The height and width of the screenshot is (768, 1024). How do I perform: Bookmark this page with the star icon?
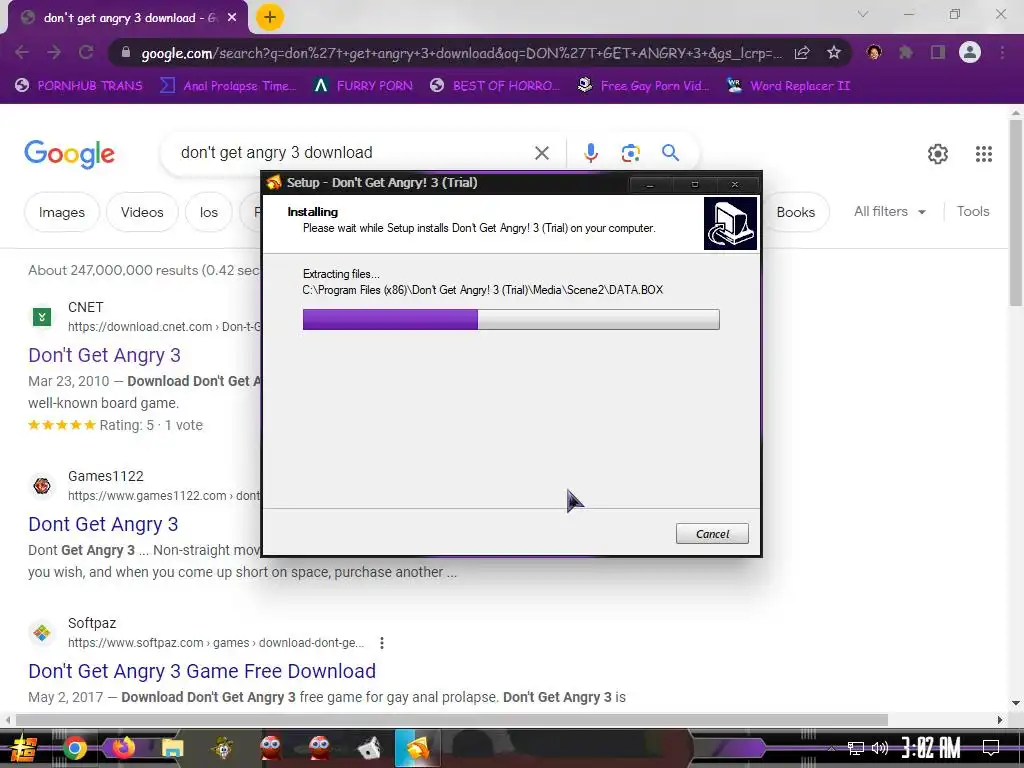click(x=833, y=52)
